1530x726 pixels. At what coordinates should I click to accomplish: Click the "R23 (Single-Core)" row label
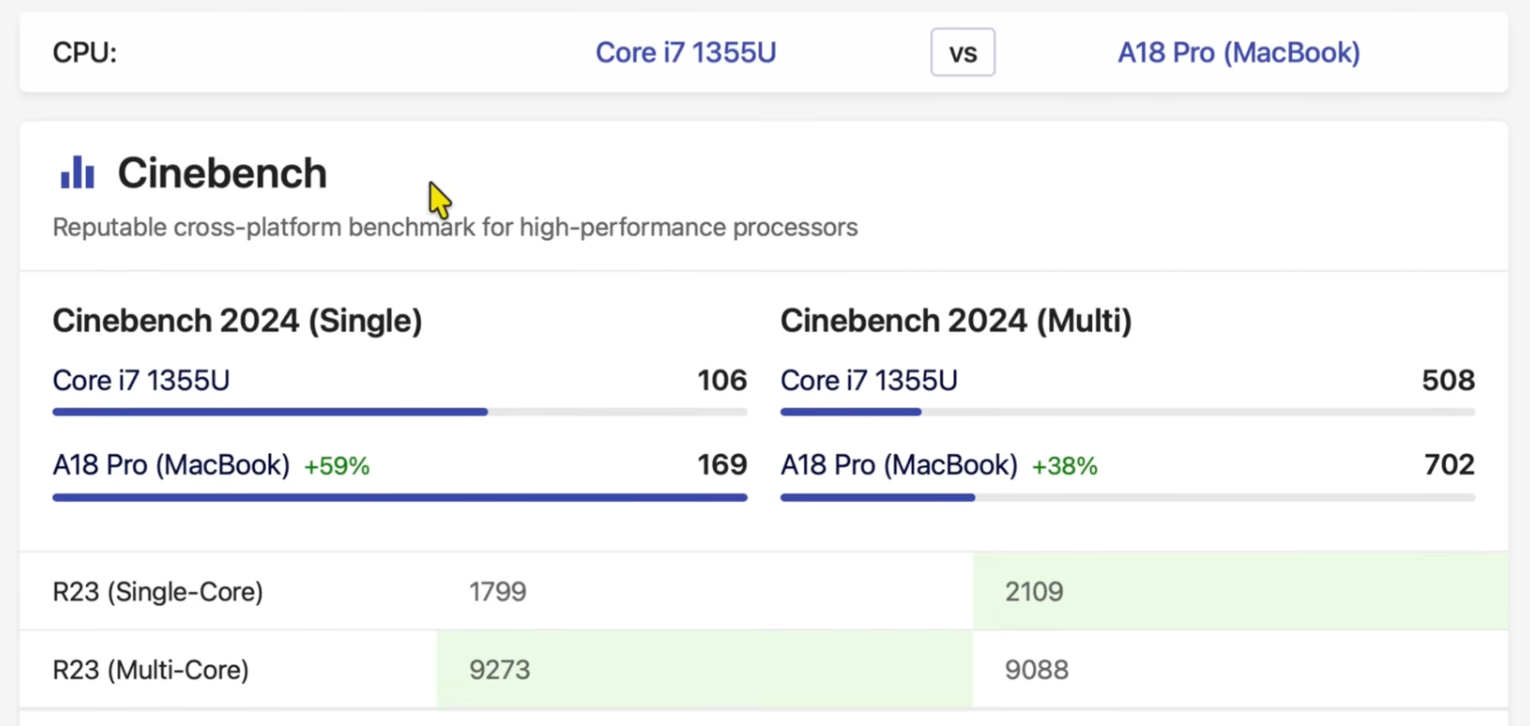(x=158, y=592)
